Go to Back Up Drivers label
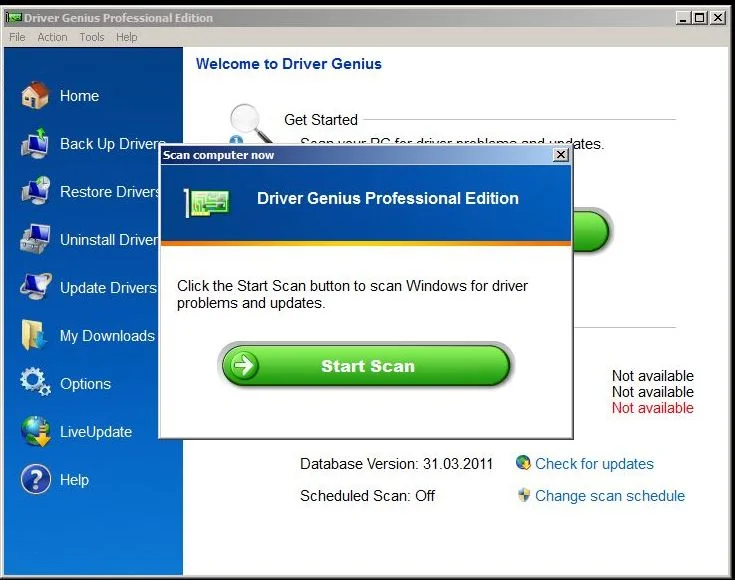This screenshot has height=580, width=735. pyautogui.click(x=110, y=143)
